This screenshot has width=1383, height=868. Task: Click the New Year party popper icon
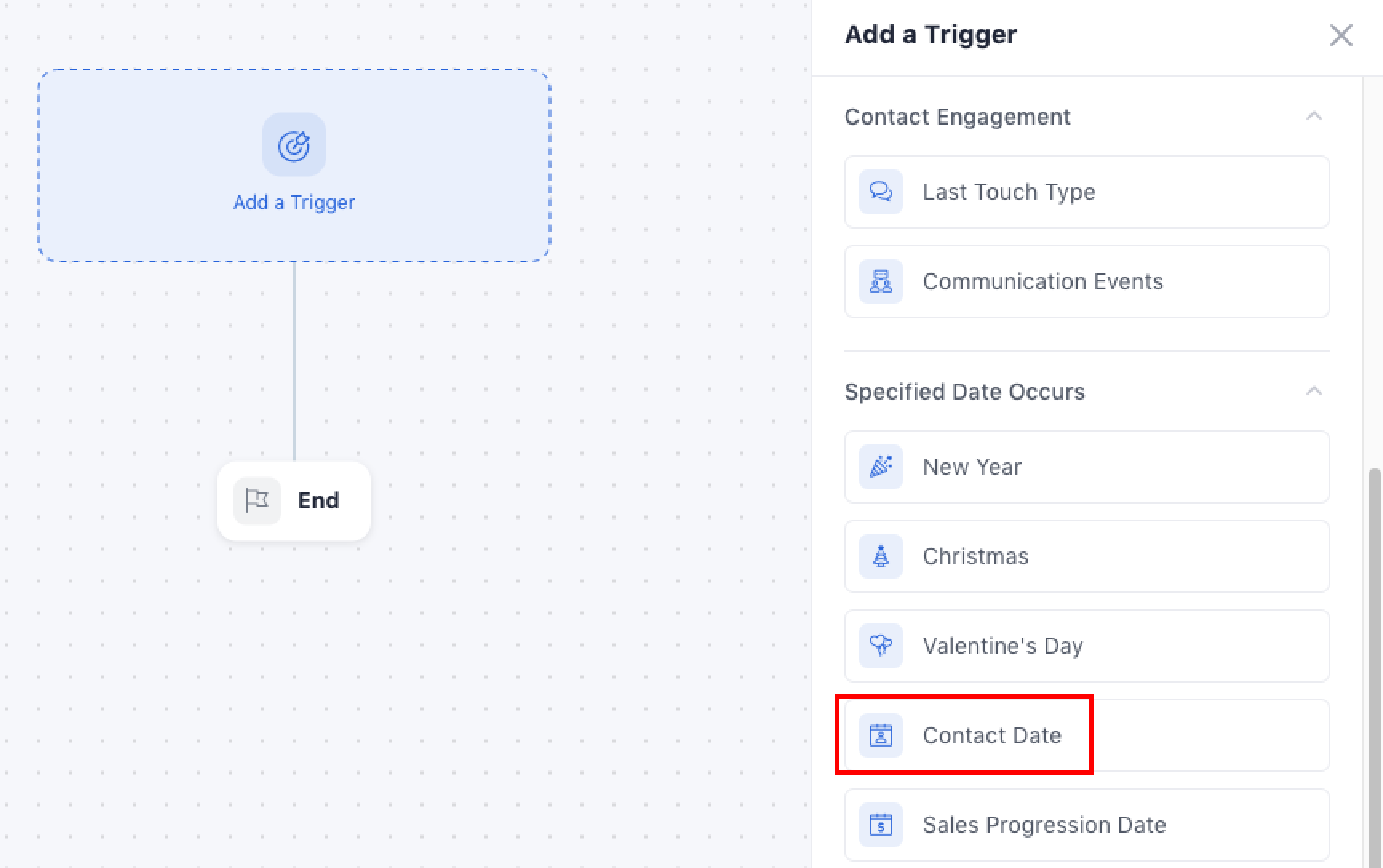pos(881,467)
